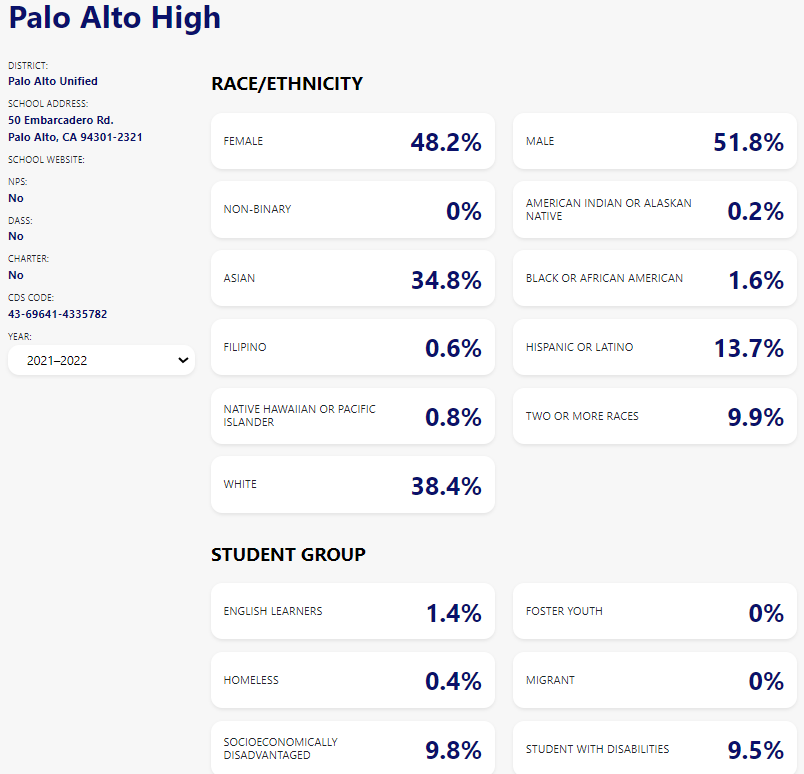
Task: Click the Female 48.2% card
Action: point(352,142)
